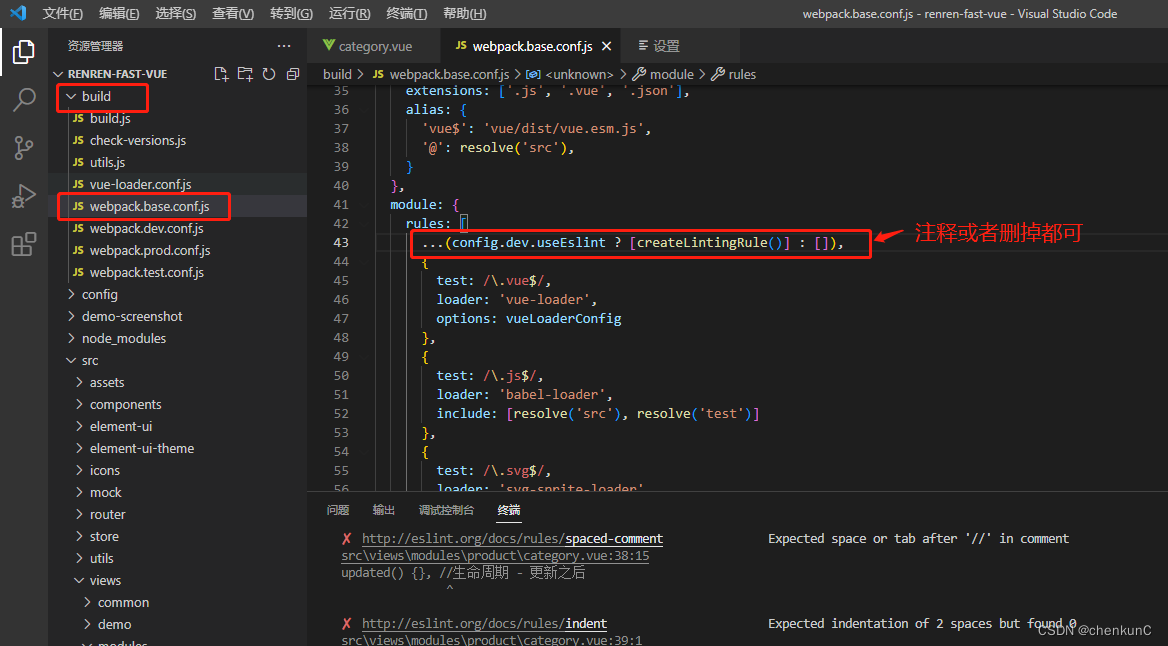Open 选择(S) menu
The image size is (1168, 646).
point(176,13)
